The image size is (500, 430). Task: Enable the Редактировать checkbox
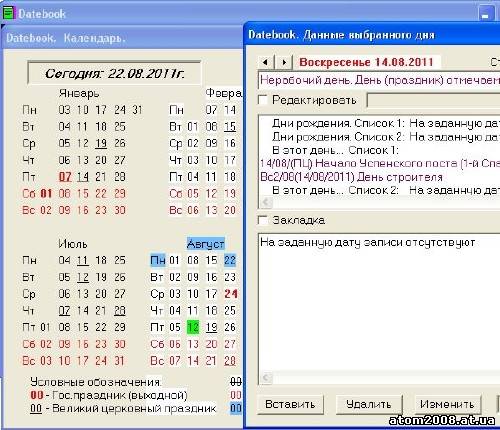pyautogui.click(x=263, y=100)
